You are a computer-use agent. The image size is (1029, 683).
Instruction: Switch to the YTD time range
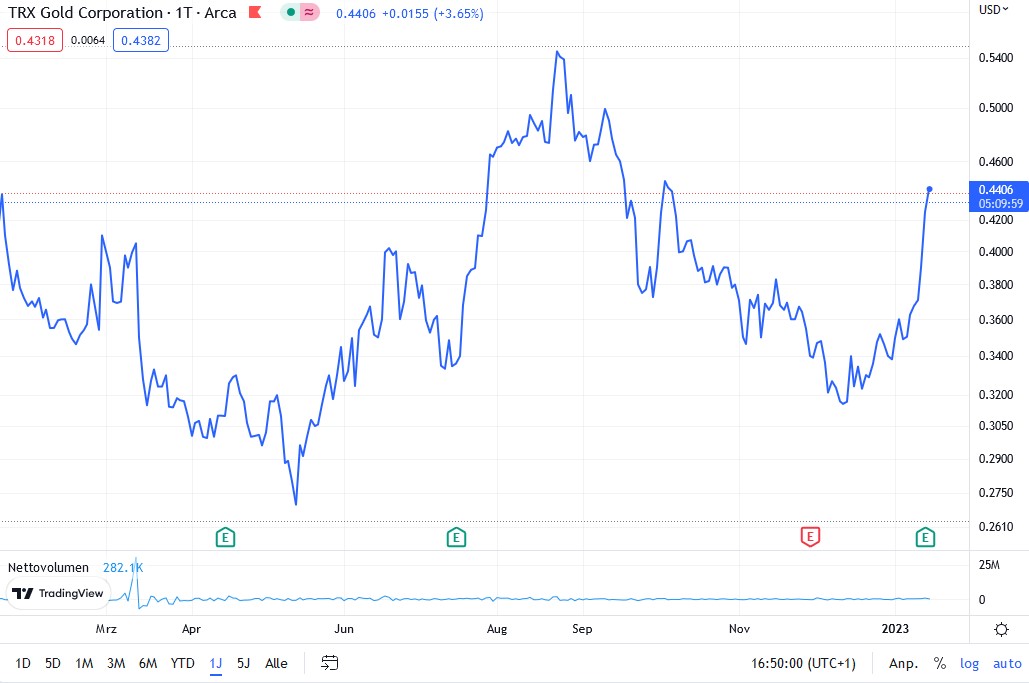tap(182, 663)
